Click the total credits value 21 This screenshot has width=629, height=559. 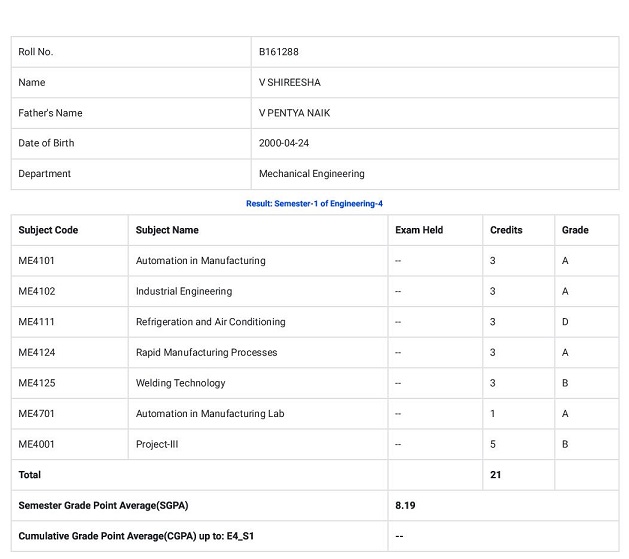click(495, 475)
